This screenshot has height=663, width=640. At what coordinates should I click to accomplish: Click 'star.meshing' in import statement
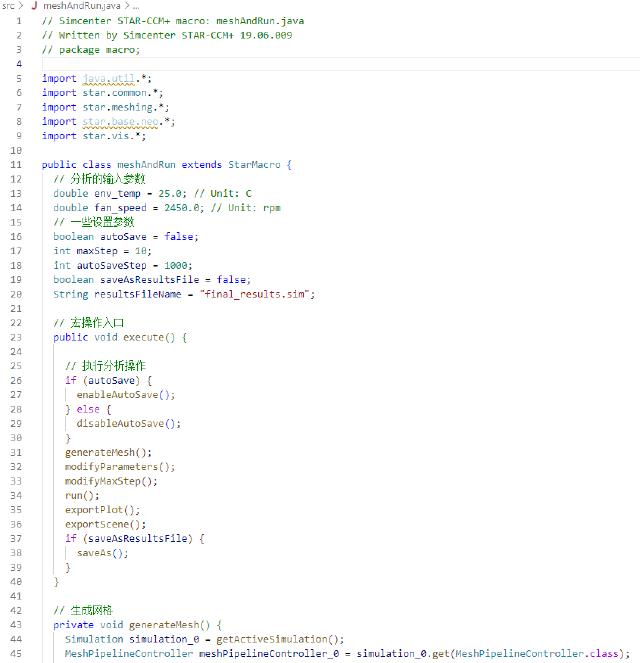pyautogui.click(x=118, y=107)
